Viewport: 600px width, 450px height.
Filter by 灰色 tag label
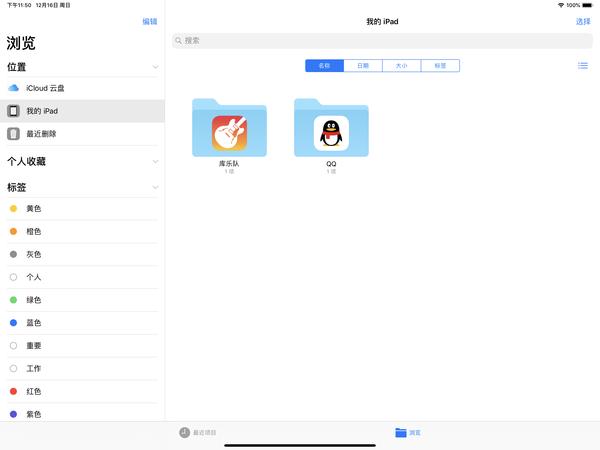point(34,254)
